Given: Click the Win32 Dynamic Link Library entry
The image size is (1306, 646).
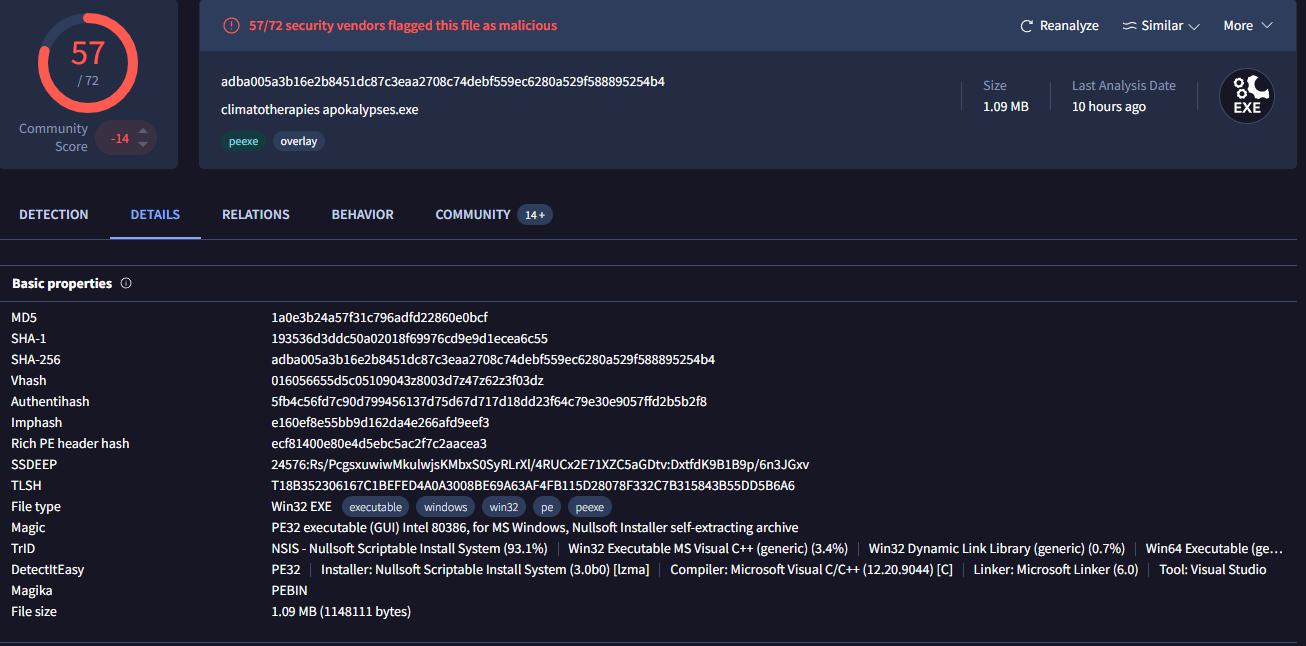Looking at the screenshot, I should coord(996,549).
